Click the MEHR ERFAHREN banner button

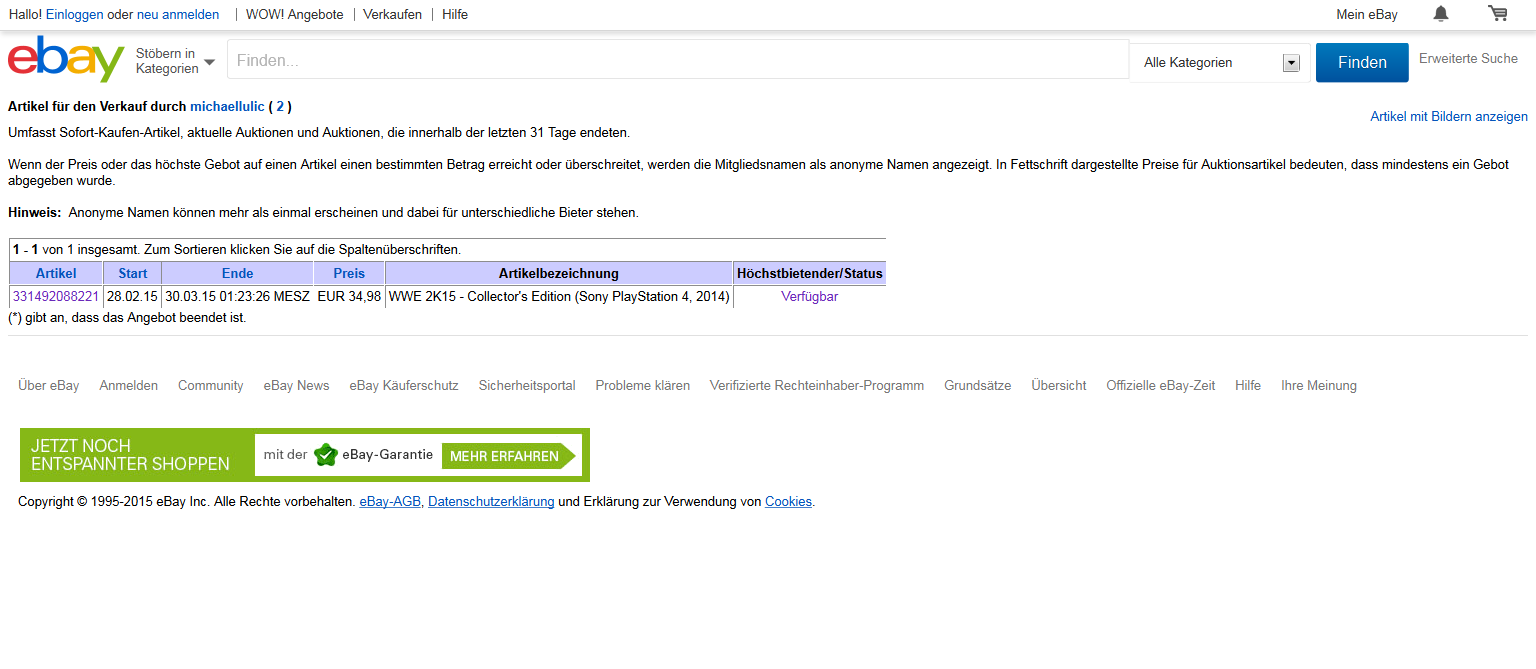pos(505,456)
